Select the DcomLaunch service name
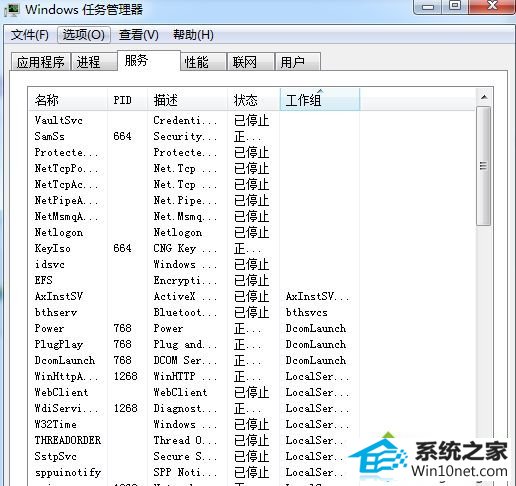Image resolution: width=516 pixels, height=486 pixels. click(x=65, y=360)
